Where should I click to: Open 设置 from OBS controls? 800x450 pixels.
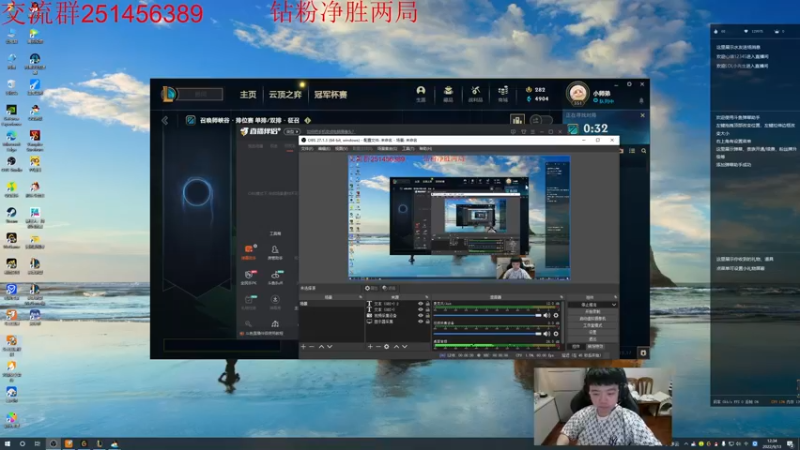[593, 332]
